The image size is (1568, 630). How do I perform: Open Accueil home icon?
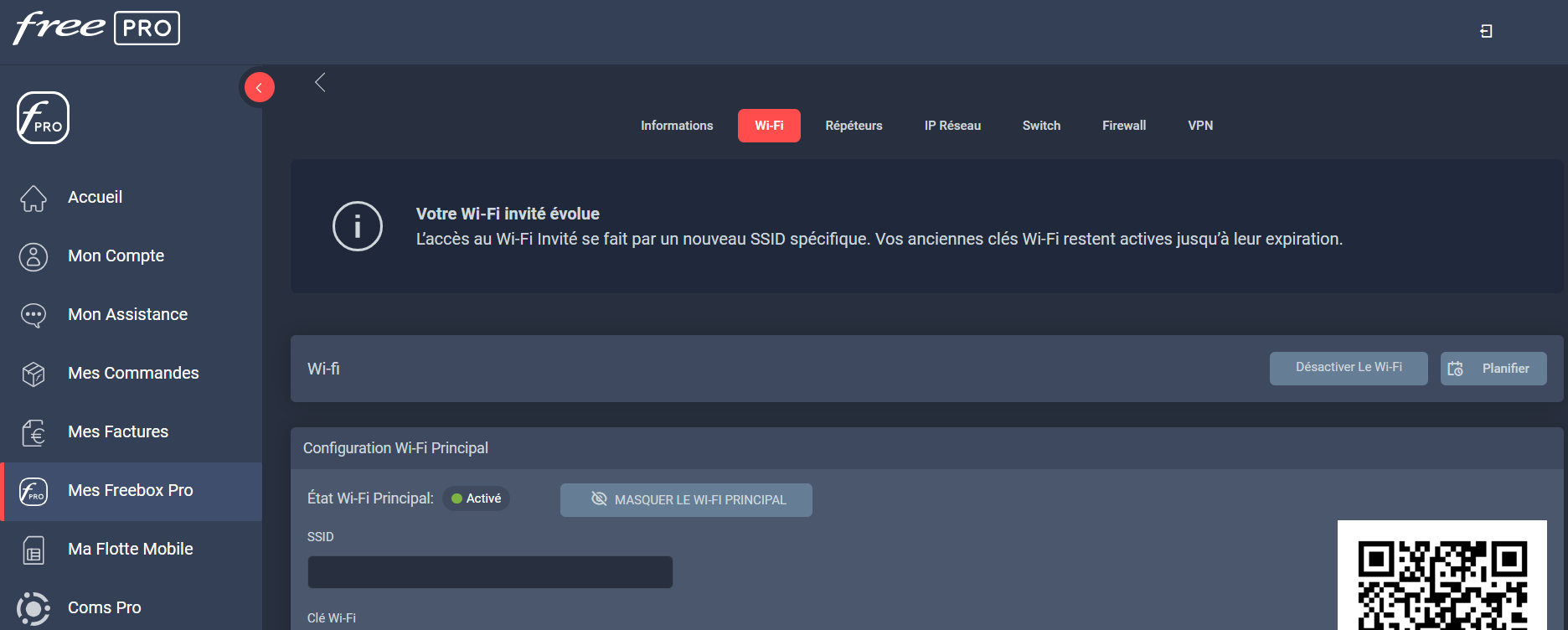(x=34, y=198)
